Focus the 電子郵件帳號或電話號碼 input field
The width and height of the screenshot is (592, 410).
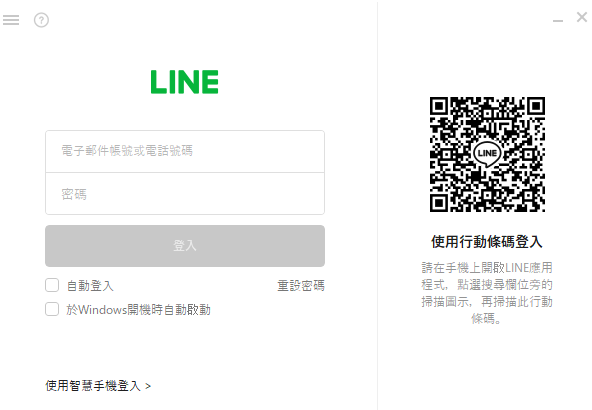pos(185,151)
